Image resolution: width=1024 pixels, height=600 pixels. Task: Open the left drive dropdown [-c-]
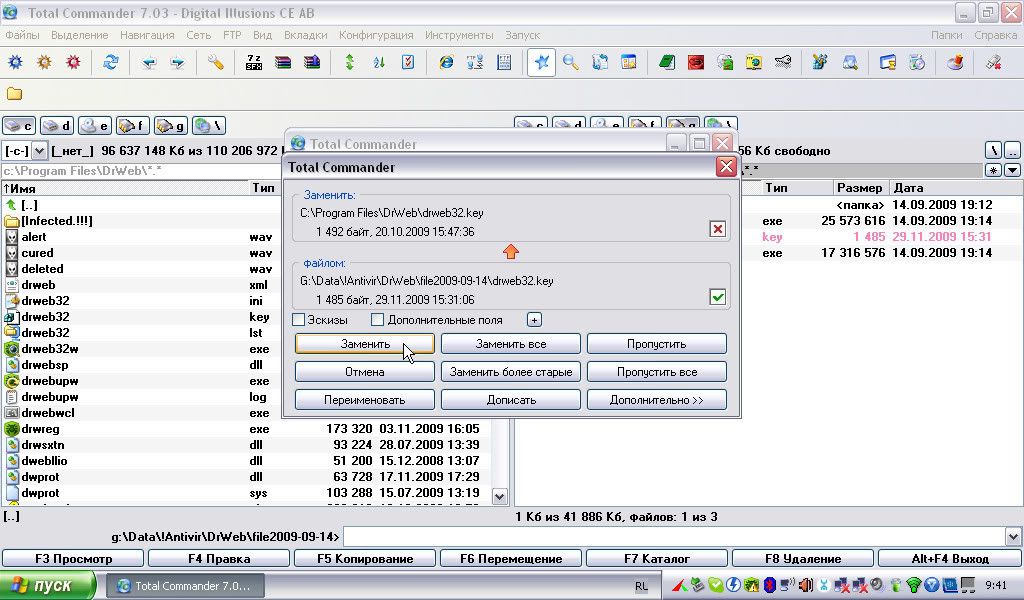pyautogui.click(x=39, y=151)
